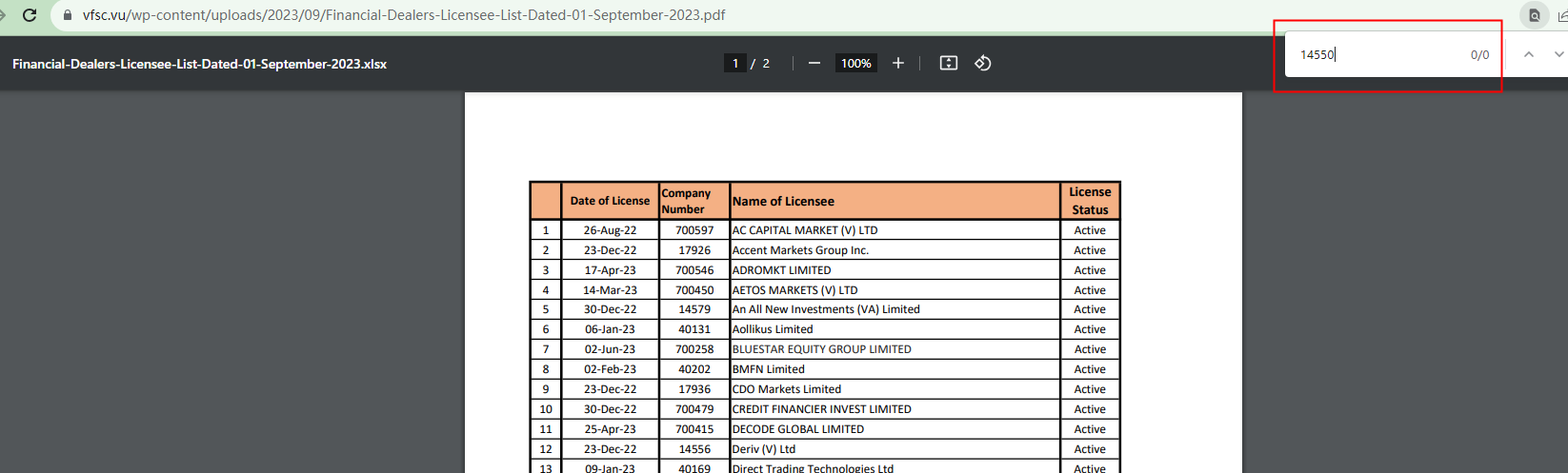The width and height of the screenshot is (1568, 473).
Task: Click the 'License Status' column header
Action: click(x=1090, y=201)
